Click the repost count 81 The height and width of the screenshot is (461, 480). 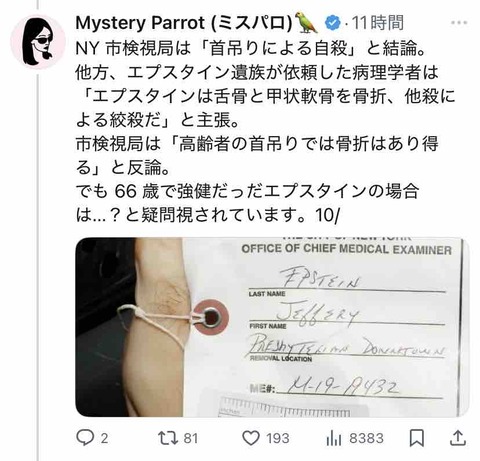[x=191, y=438]
